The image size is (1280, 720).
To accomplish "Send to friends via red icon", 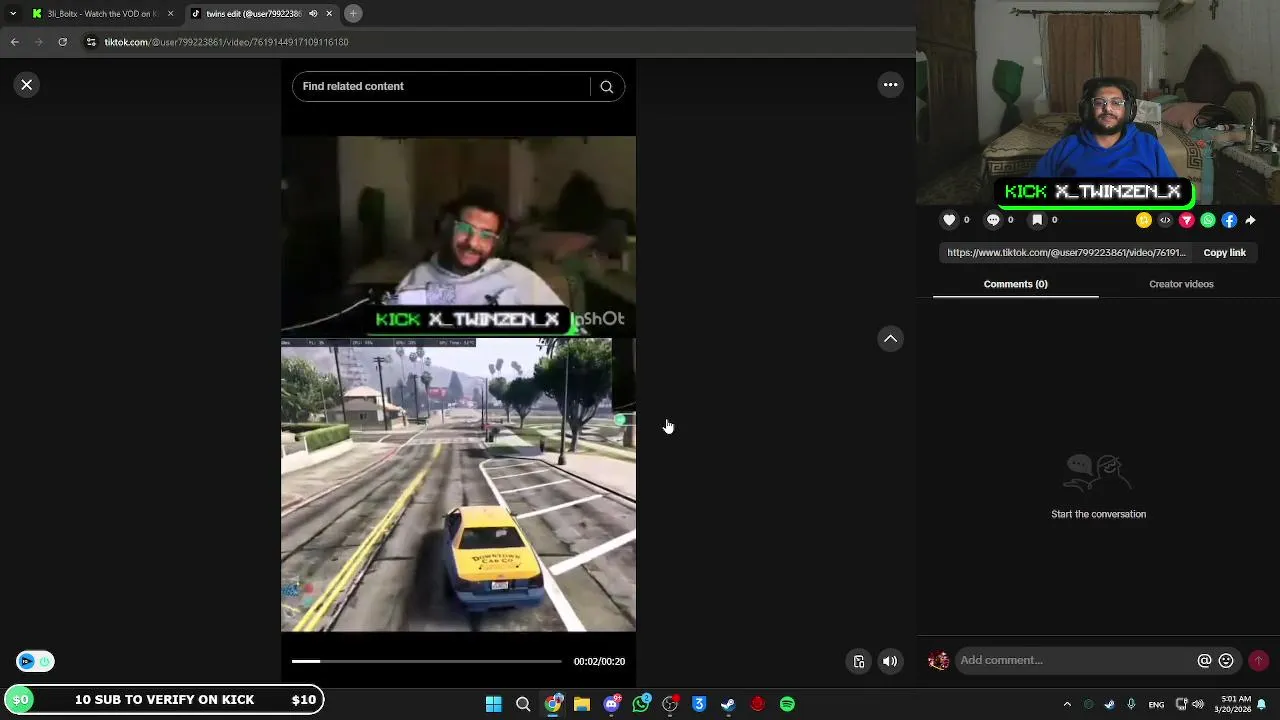I will (1187, 220).
